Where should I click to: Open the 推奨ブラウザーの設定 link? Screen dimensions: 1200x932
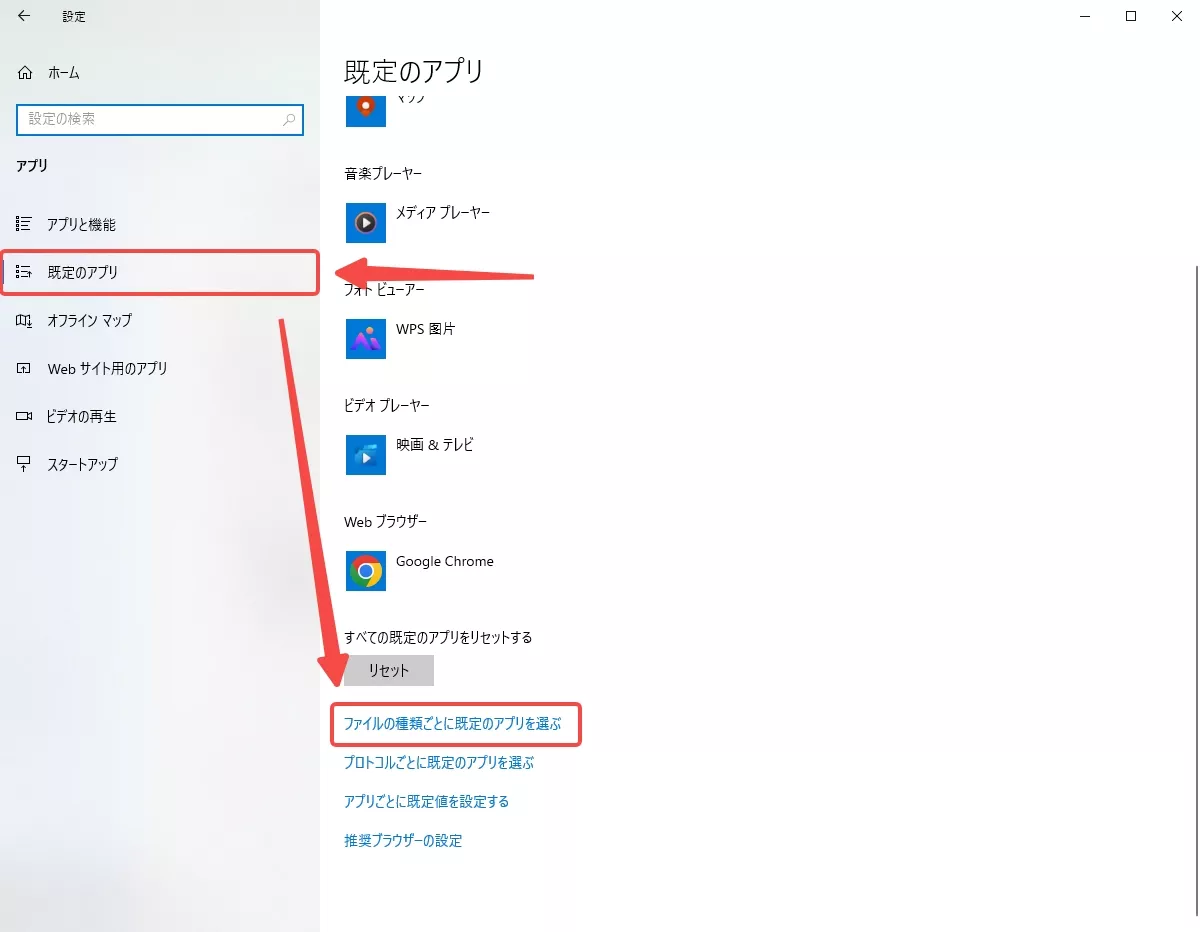point(404,840)
